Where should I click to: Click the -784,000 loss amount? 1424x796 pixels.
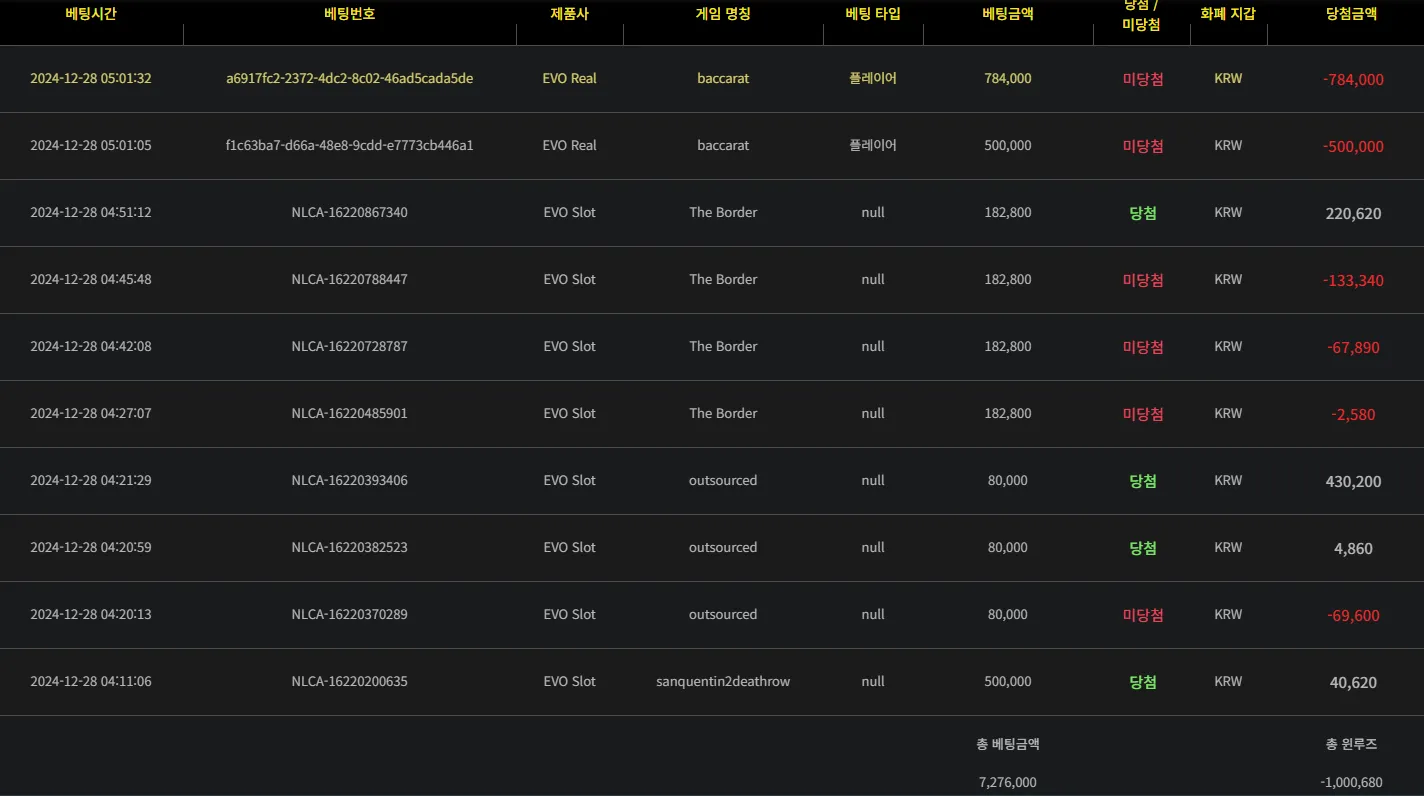[x=1353, y=79]
